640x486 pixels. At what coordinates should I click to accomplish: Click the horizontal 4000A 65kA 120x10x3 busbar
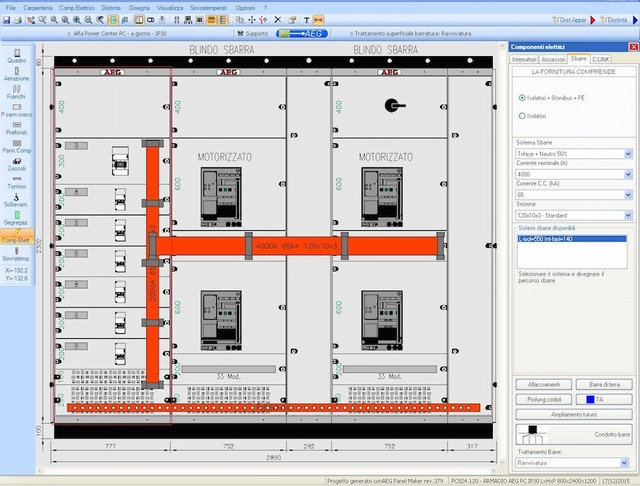296,246
